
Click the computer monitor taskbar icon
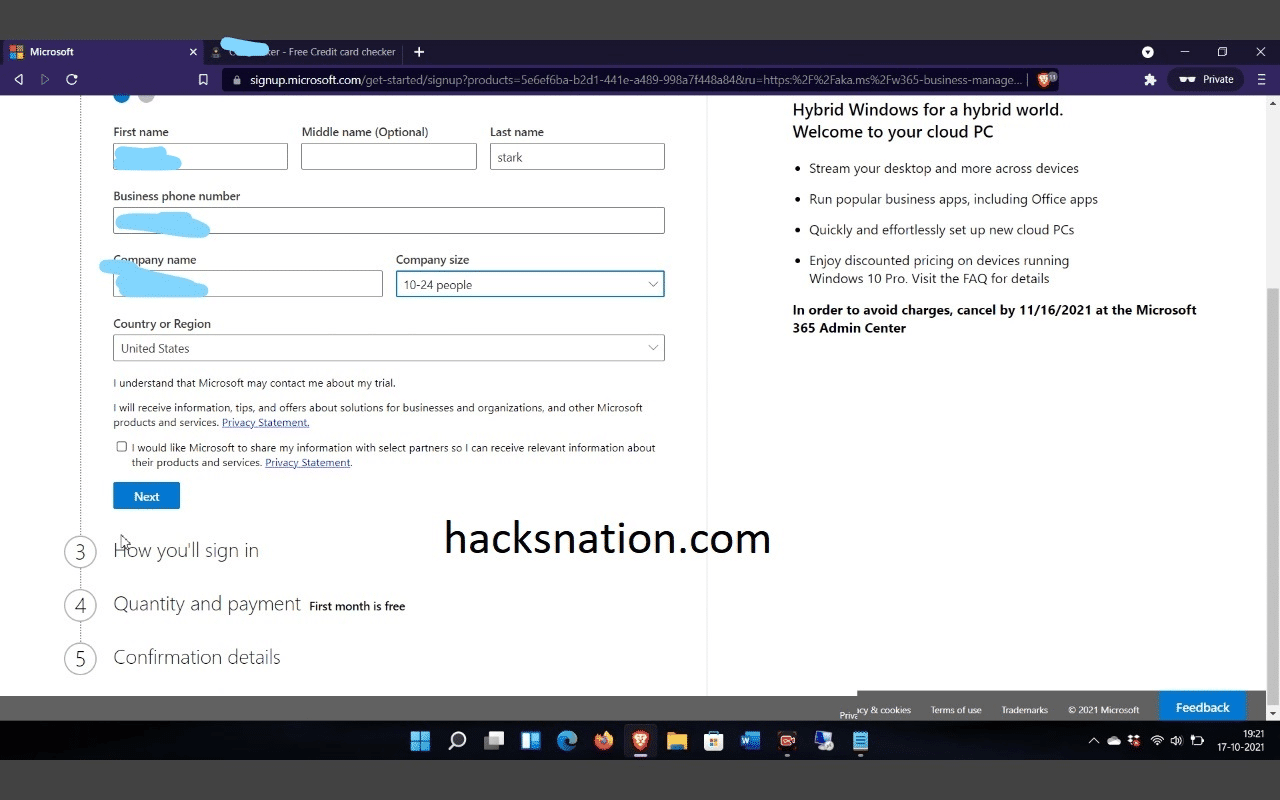tap(824, 741)
